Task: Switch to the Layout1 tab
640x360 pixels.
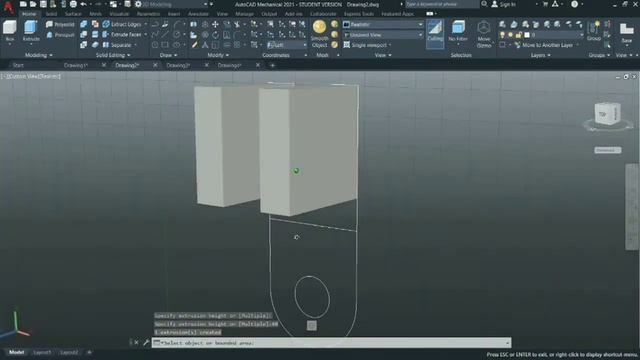Action: (42, 352)
